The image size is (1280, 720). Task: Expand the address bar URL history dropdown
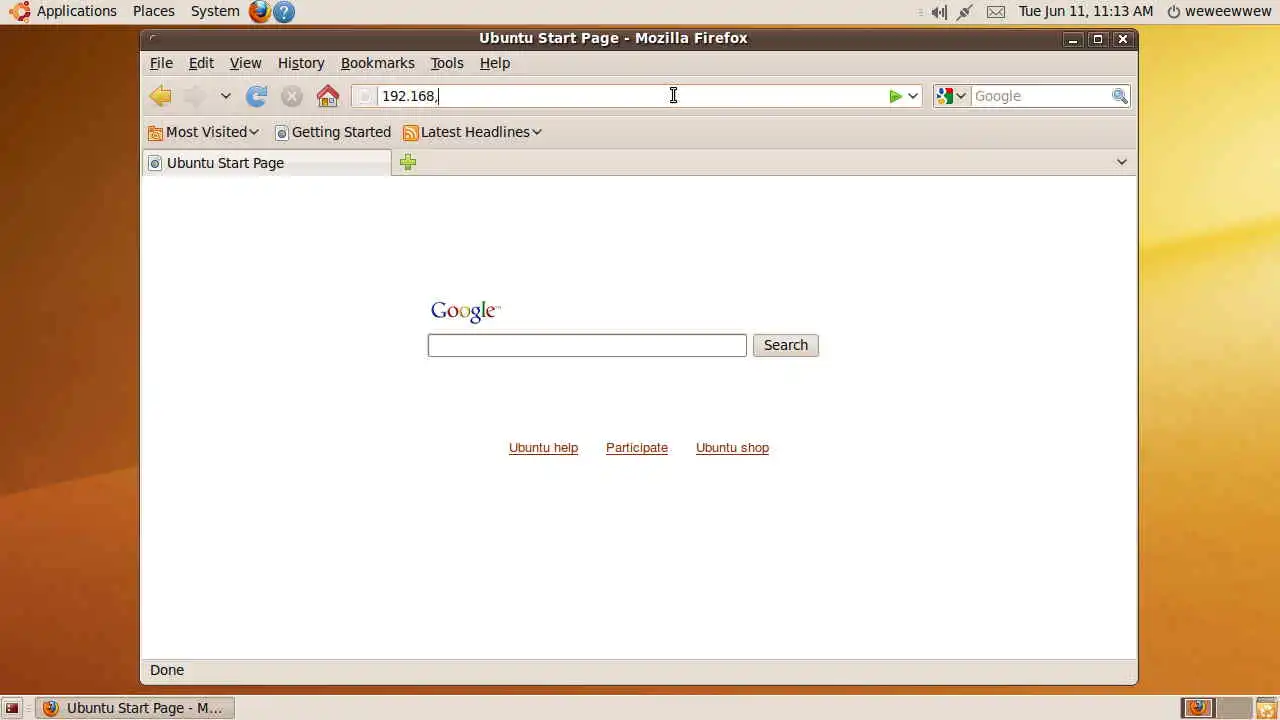(x=913, y=96)
